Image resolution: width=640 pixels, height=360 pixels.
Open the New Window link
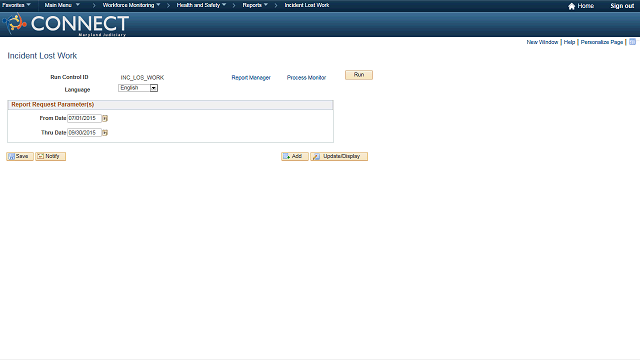pos(542,42)
